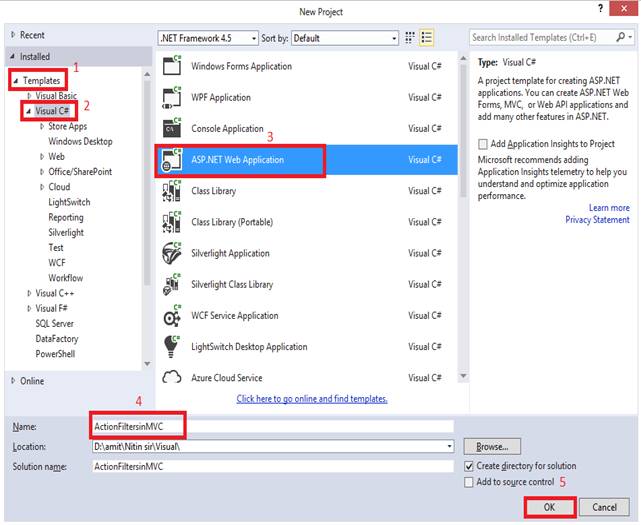Click the Silverlight Class Library icon
Viewport: 641px width, 525px height.
(172, 285)
